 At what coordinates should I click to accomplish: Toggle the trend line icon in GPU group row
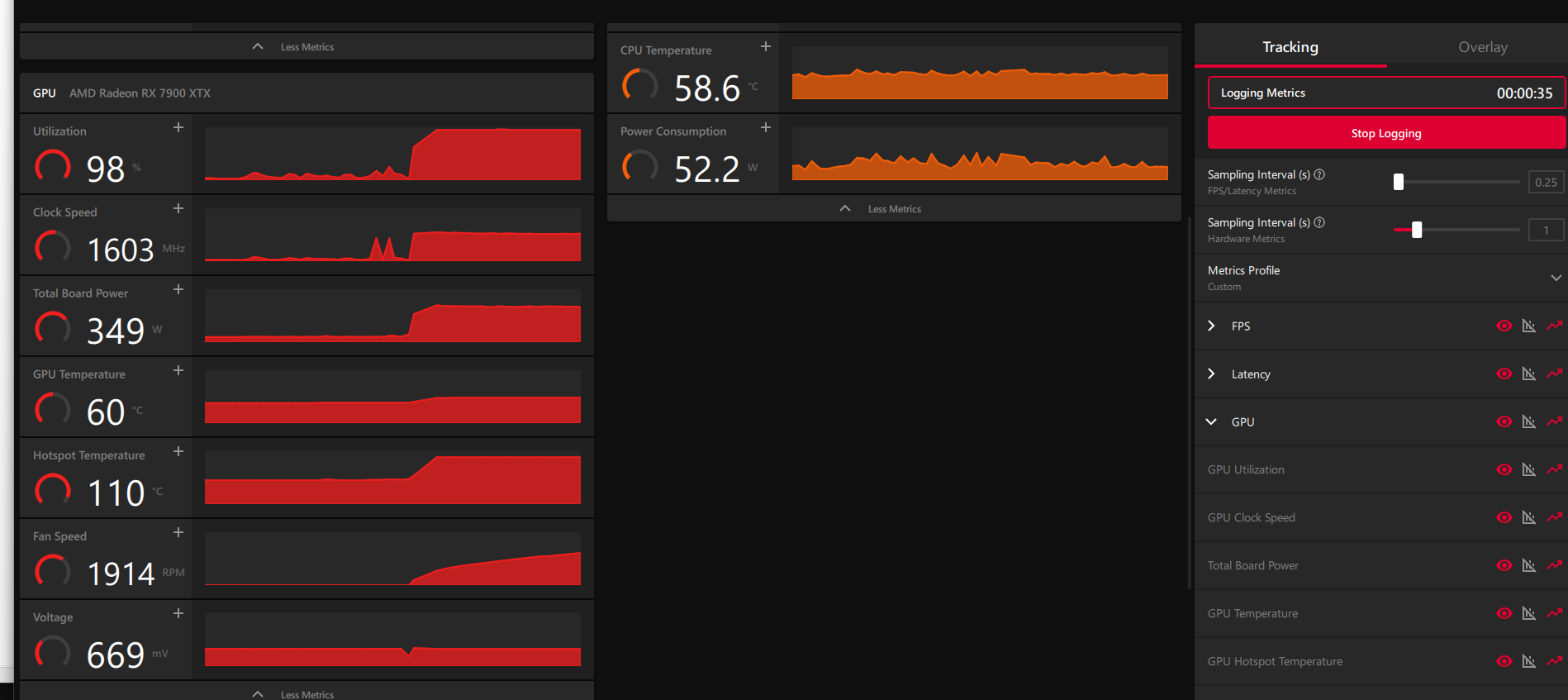[1555, 421]
